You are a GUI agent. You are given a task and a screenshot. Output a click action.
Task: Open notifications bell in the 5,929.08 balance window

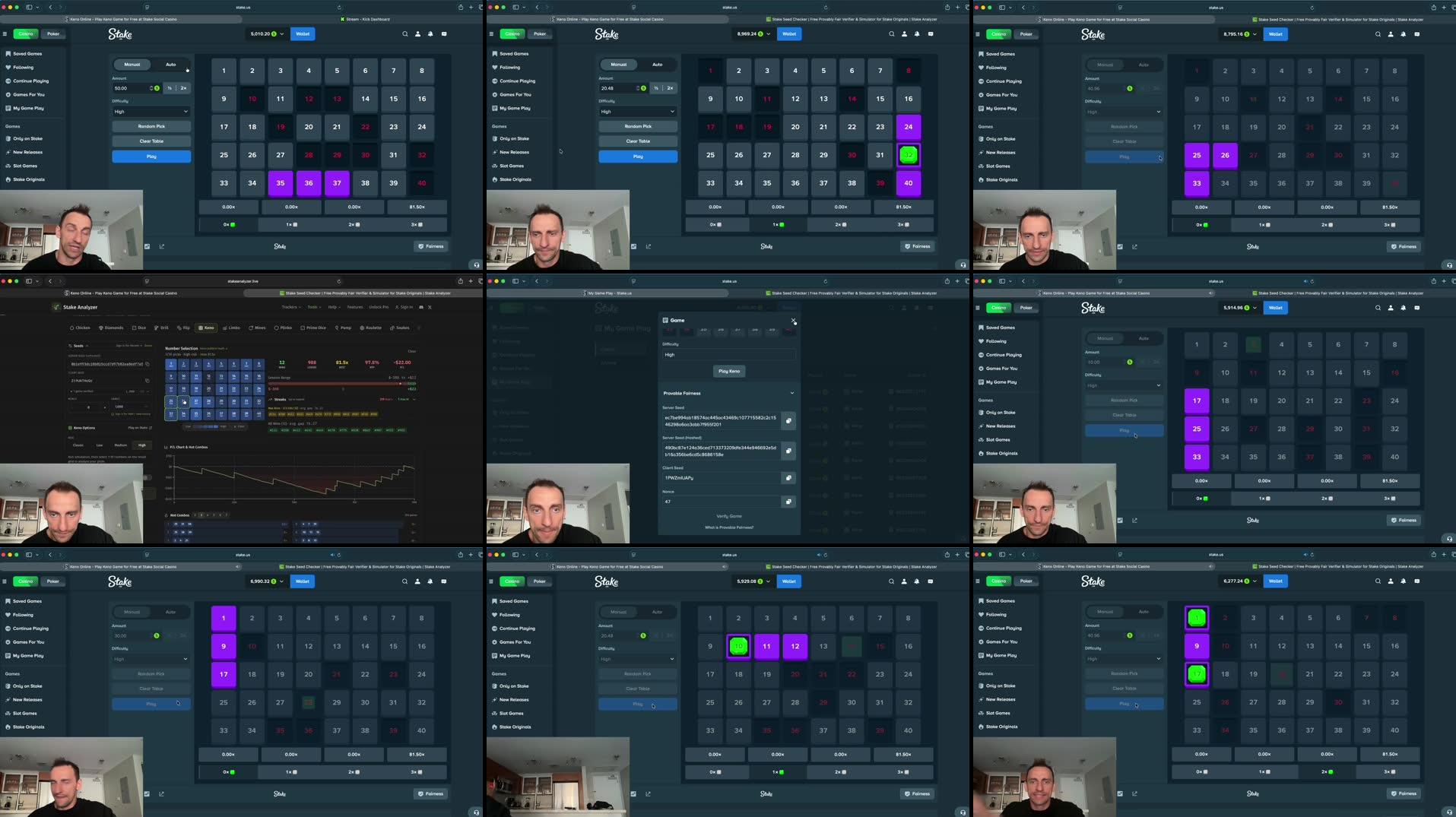[917, 581]
